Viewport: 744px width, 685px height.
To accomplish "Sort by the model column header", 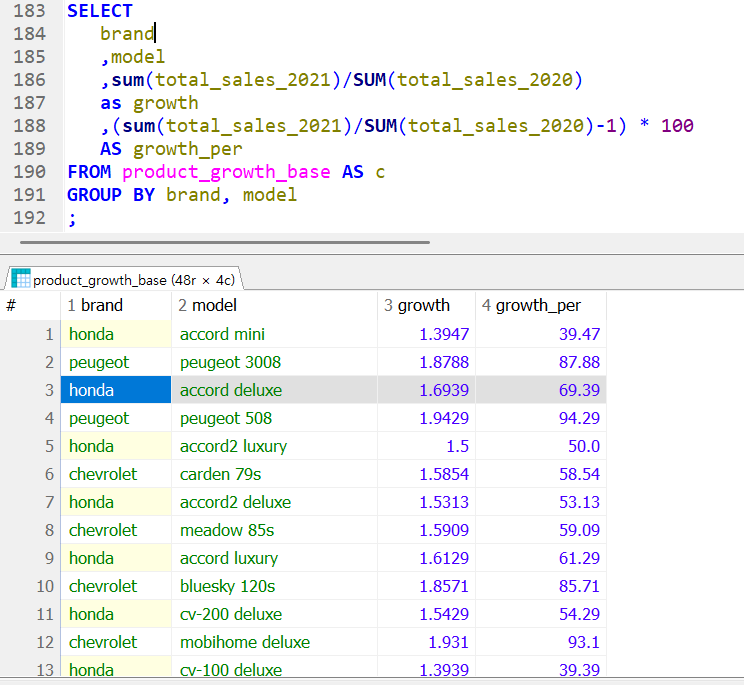I will click(x=274, y=305).
